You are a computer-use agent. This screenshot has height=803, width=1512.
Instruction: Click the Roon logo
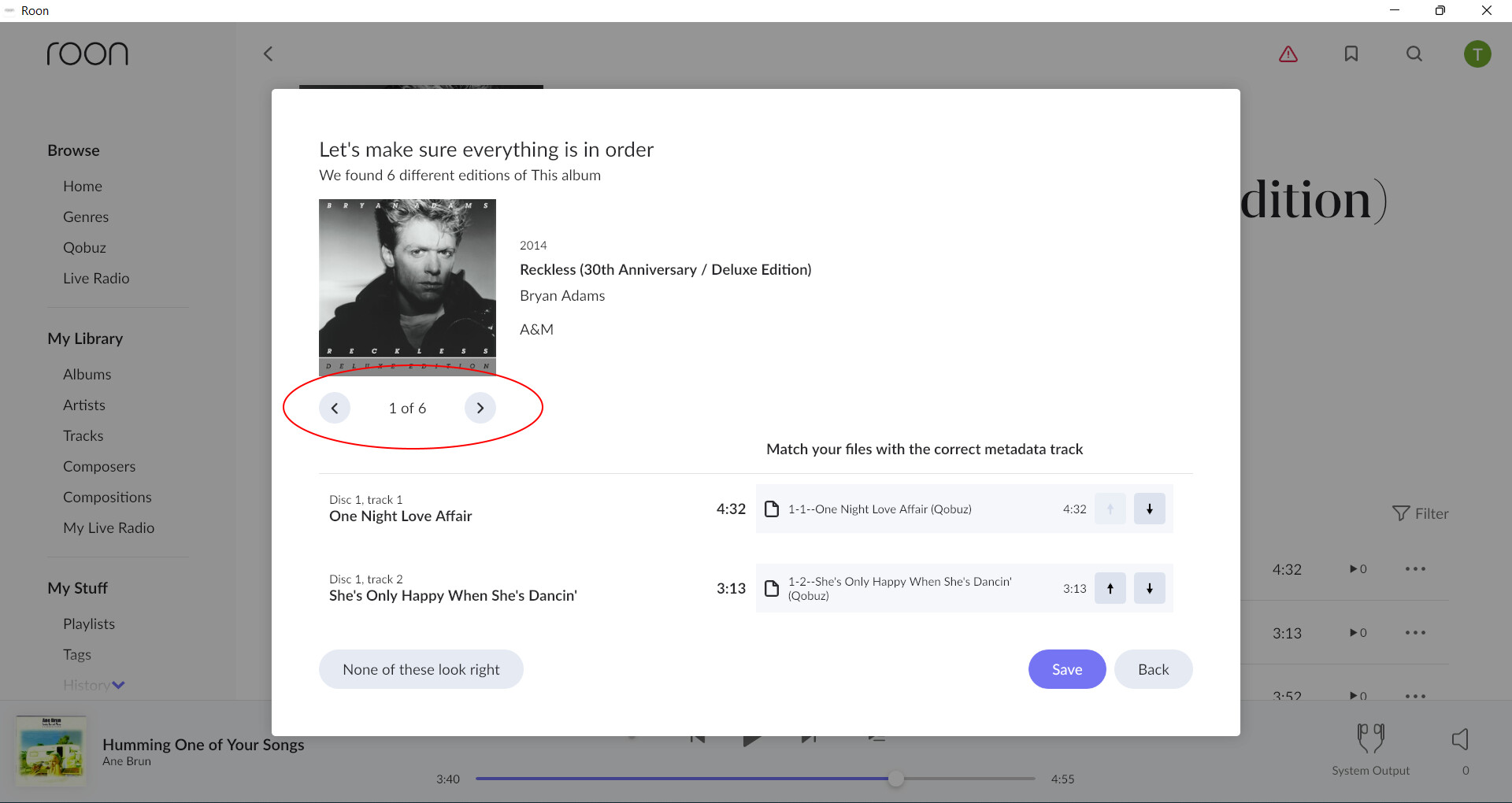pos(87,54)
